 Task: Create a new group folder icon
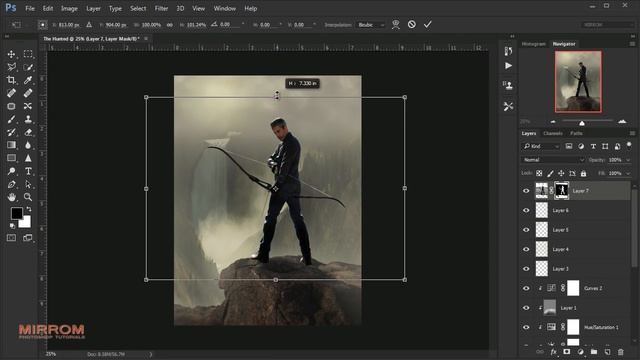coord(594,351)
